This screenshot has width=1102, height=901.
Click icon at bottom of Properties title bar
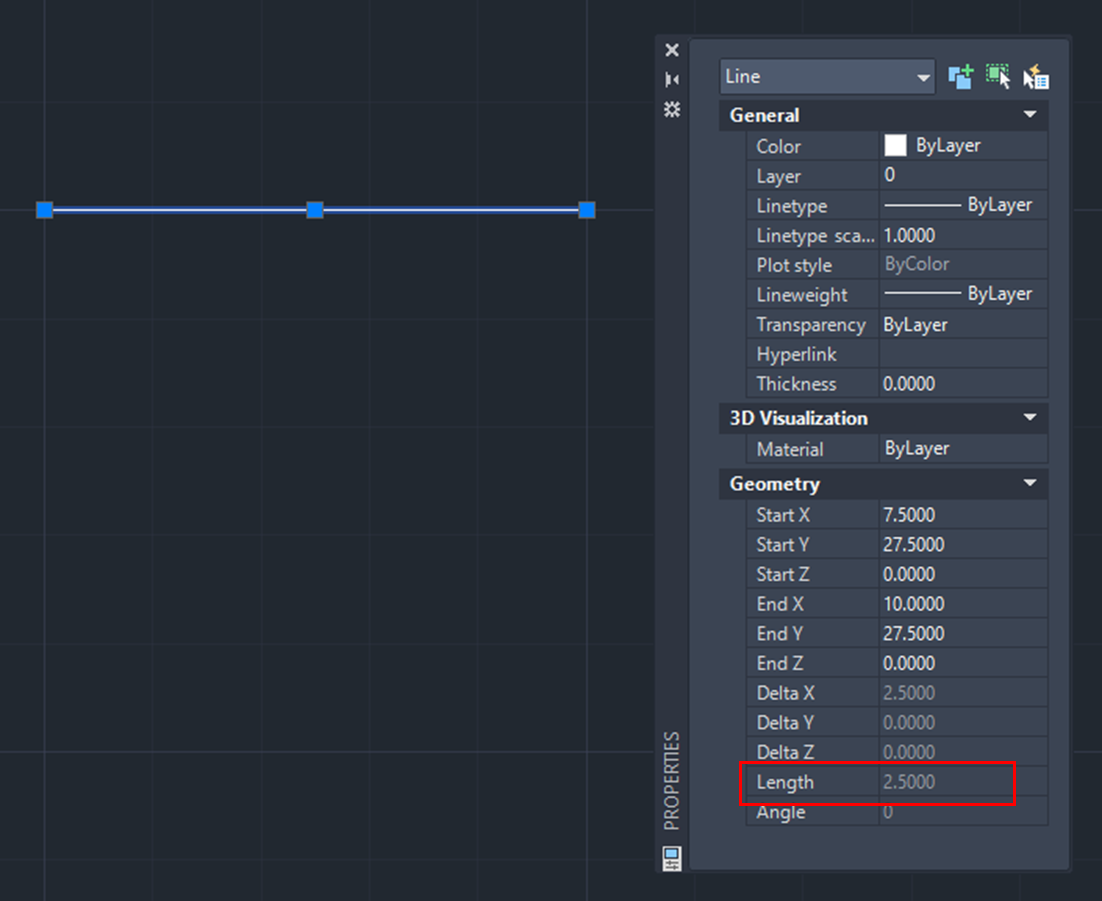point(672,858)
